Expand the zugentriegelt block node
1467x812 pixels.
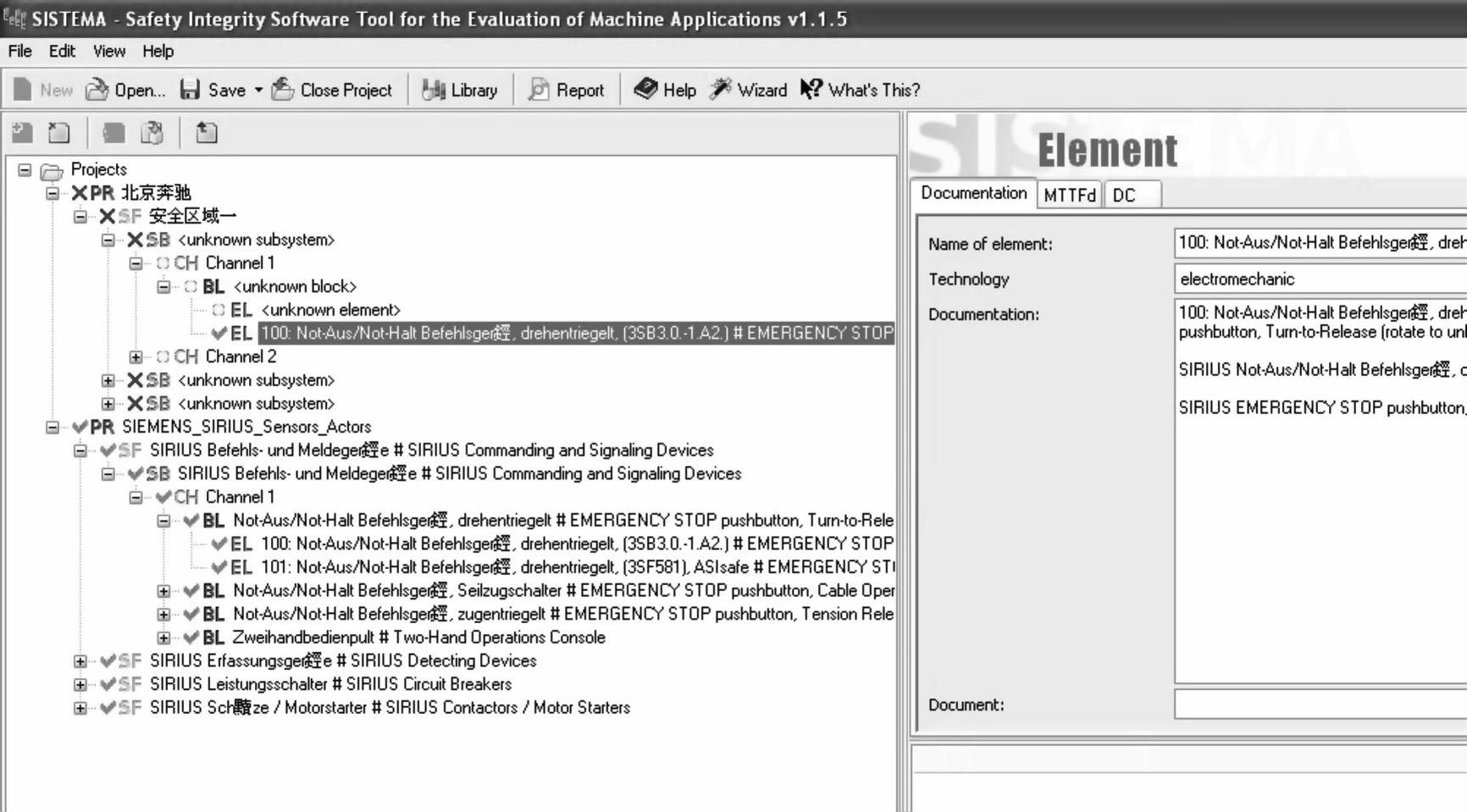click(x=164, y=615)
